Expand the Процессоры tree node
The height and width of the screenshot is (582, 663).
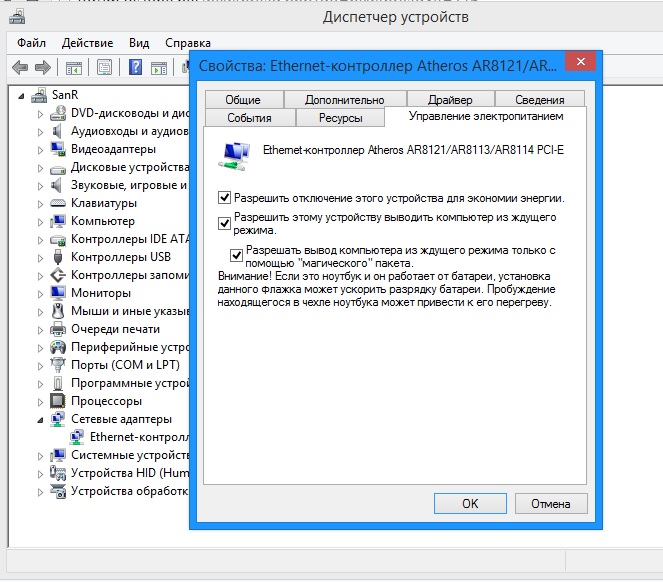41,401
